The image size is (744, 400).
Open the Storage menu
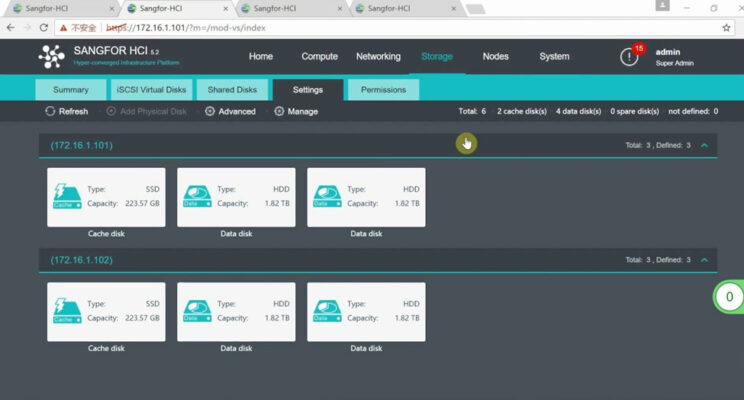[x=437, y=56]
